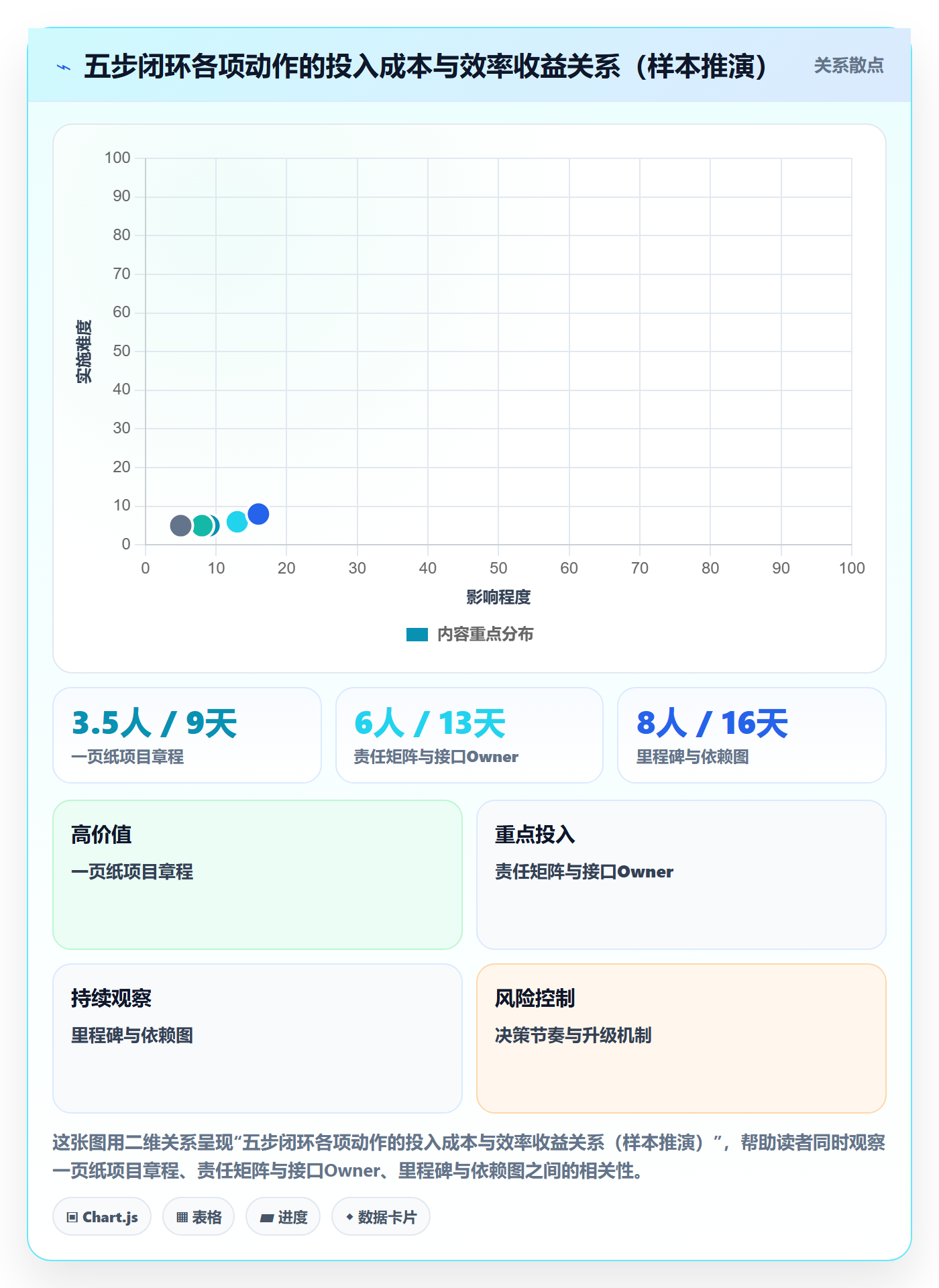This screenshot has height=1288, width=939.
Task: Click the description paragraph below the cards
Action: coord(469,1157)
